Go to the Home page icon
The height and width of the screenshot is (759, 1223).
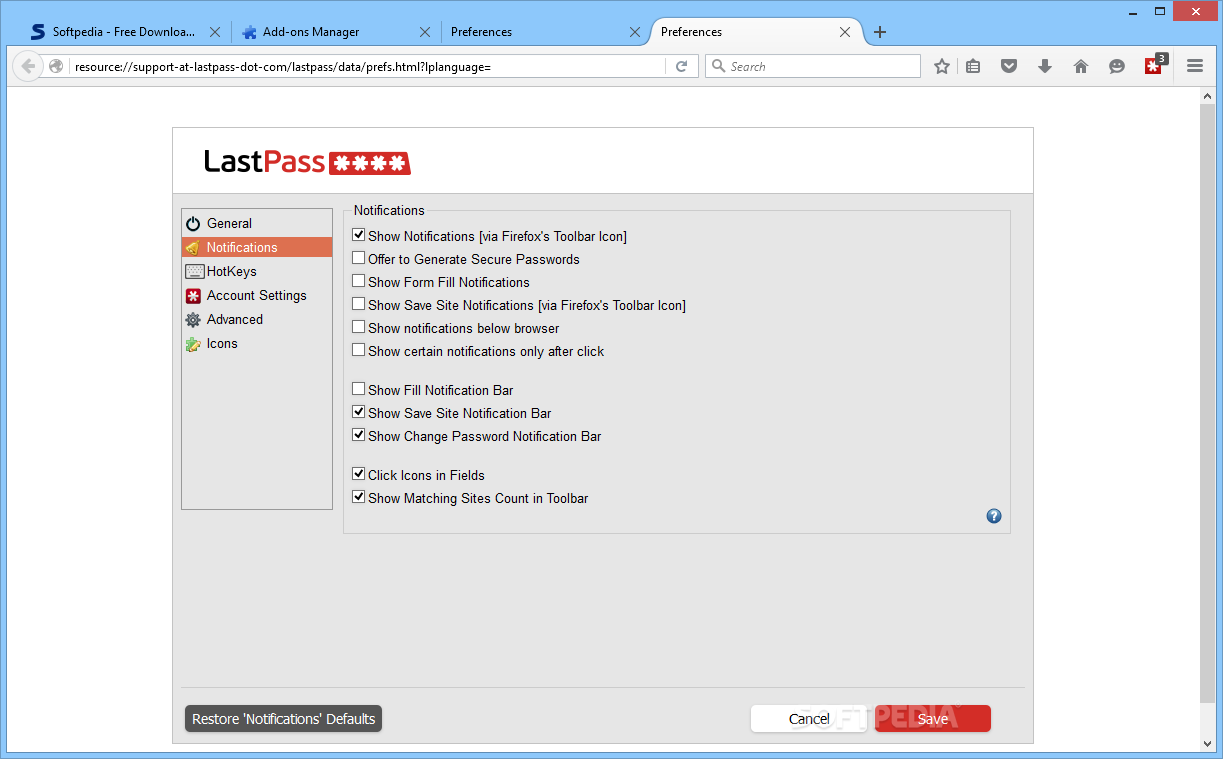pos(1081,66)
